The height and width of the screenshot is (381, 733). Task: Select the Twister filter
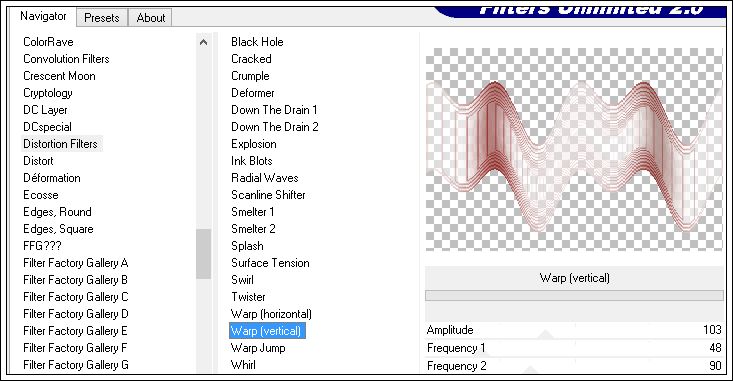point(248,297)
